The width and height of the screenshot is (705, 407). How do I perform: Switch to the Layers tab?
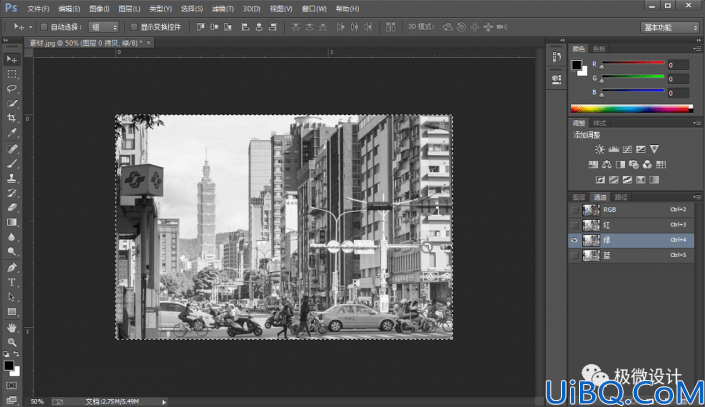point(579,197)
